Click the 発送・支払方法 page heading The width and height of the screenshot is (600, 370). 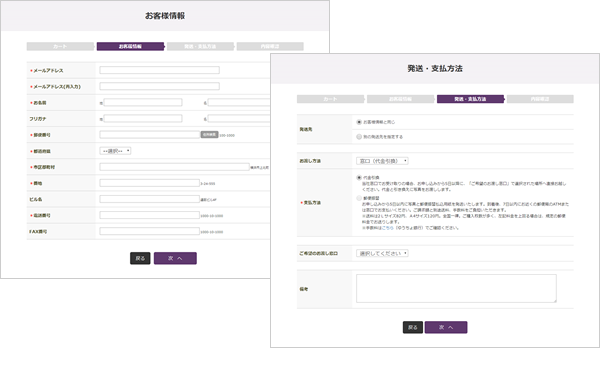(x=435, y=68)
